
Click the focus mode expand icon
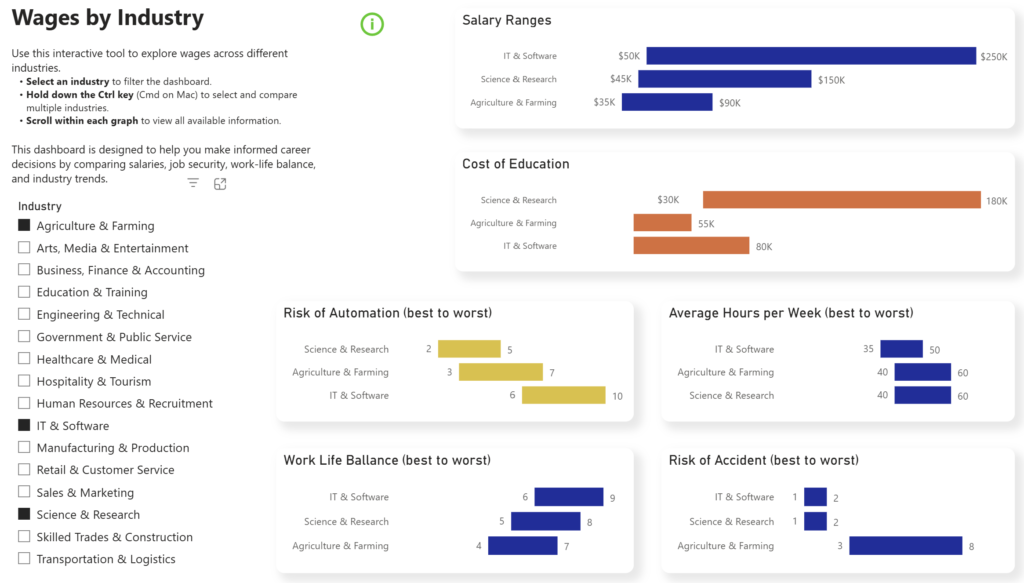point(220,184)
